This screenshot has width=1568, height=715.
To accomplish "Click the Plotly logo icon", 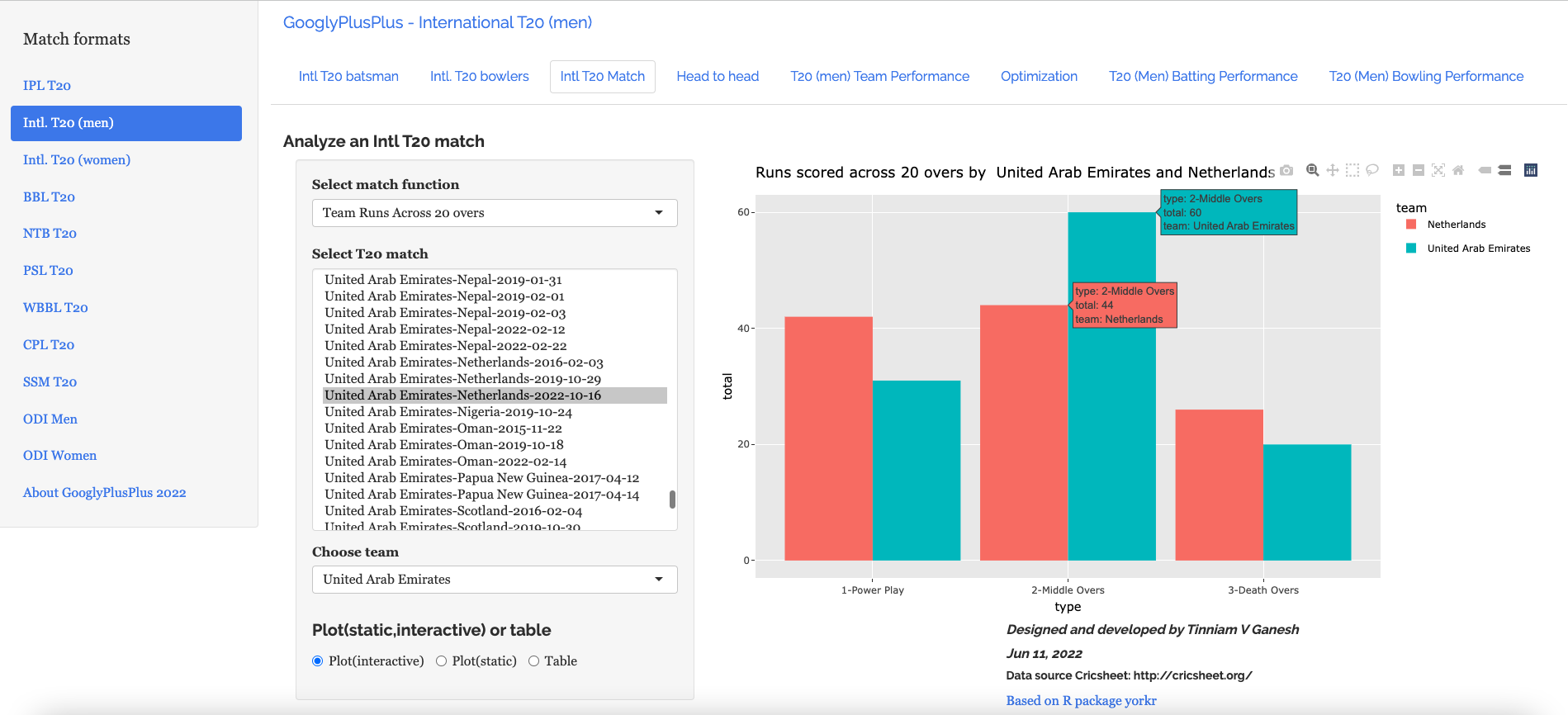I will (x=1530, y=171).
